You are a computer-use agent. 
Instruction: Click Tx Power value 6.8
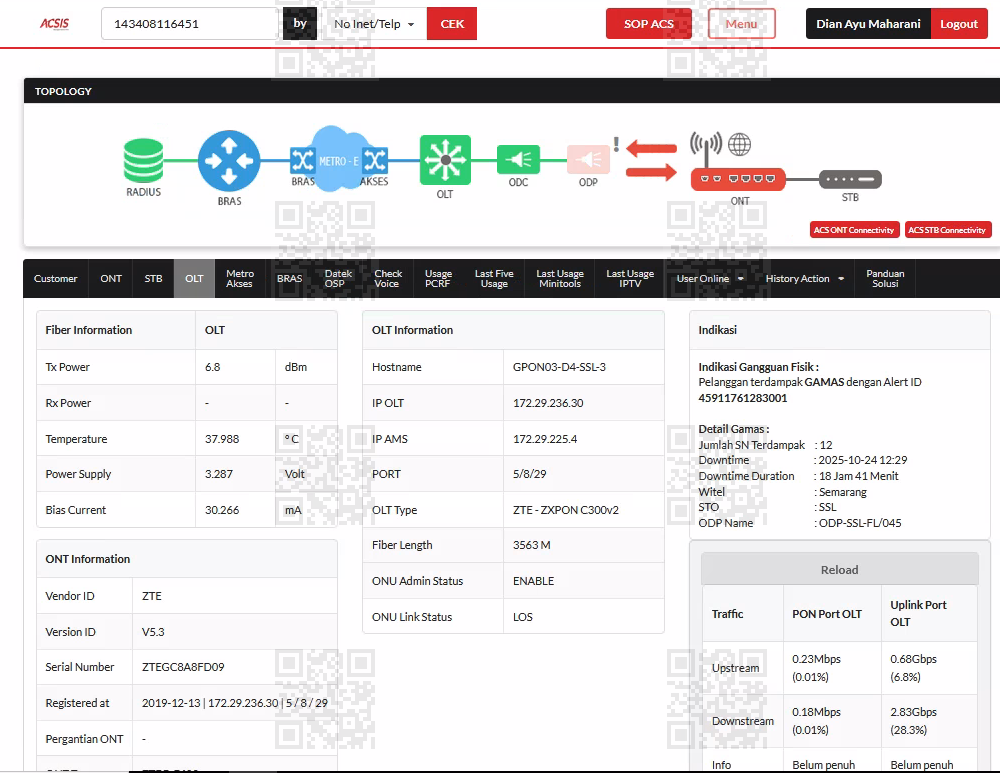212,367
